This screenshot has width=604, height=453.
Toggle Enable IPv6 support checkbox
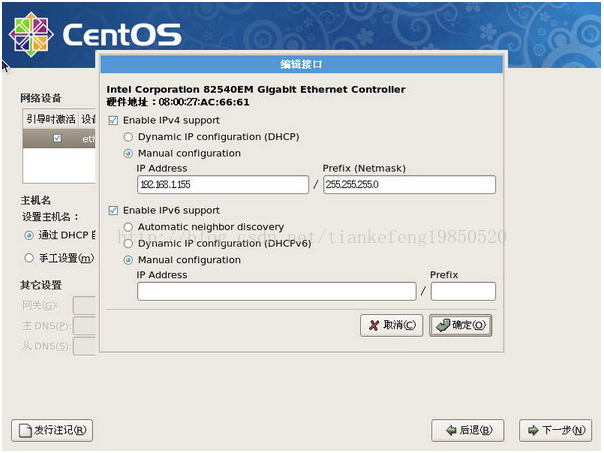point(113,211)
